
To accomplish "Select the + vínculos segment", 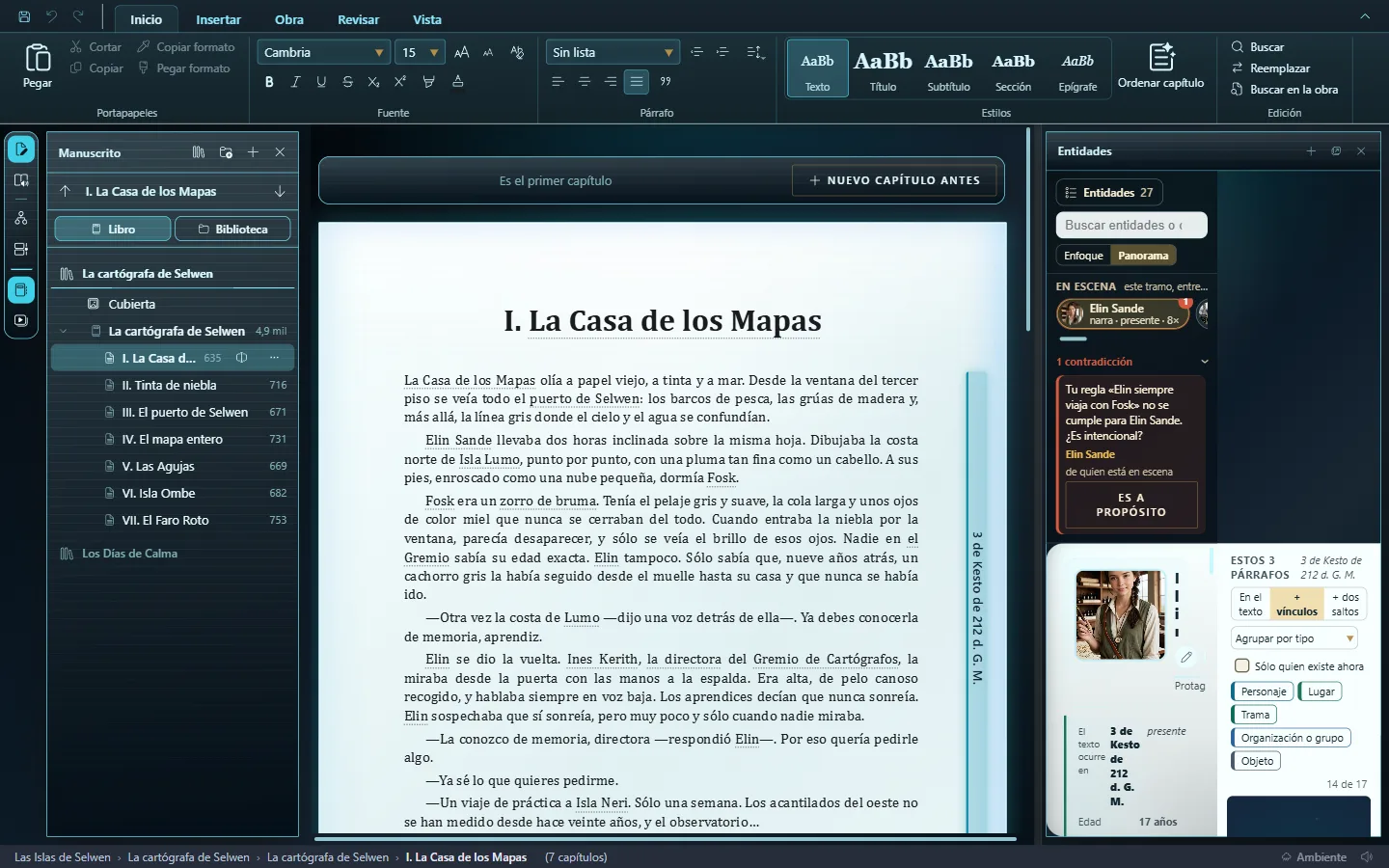I will point(1296,604).
